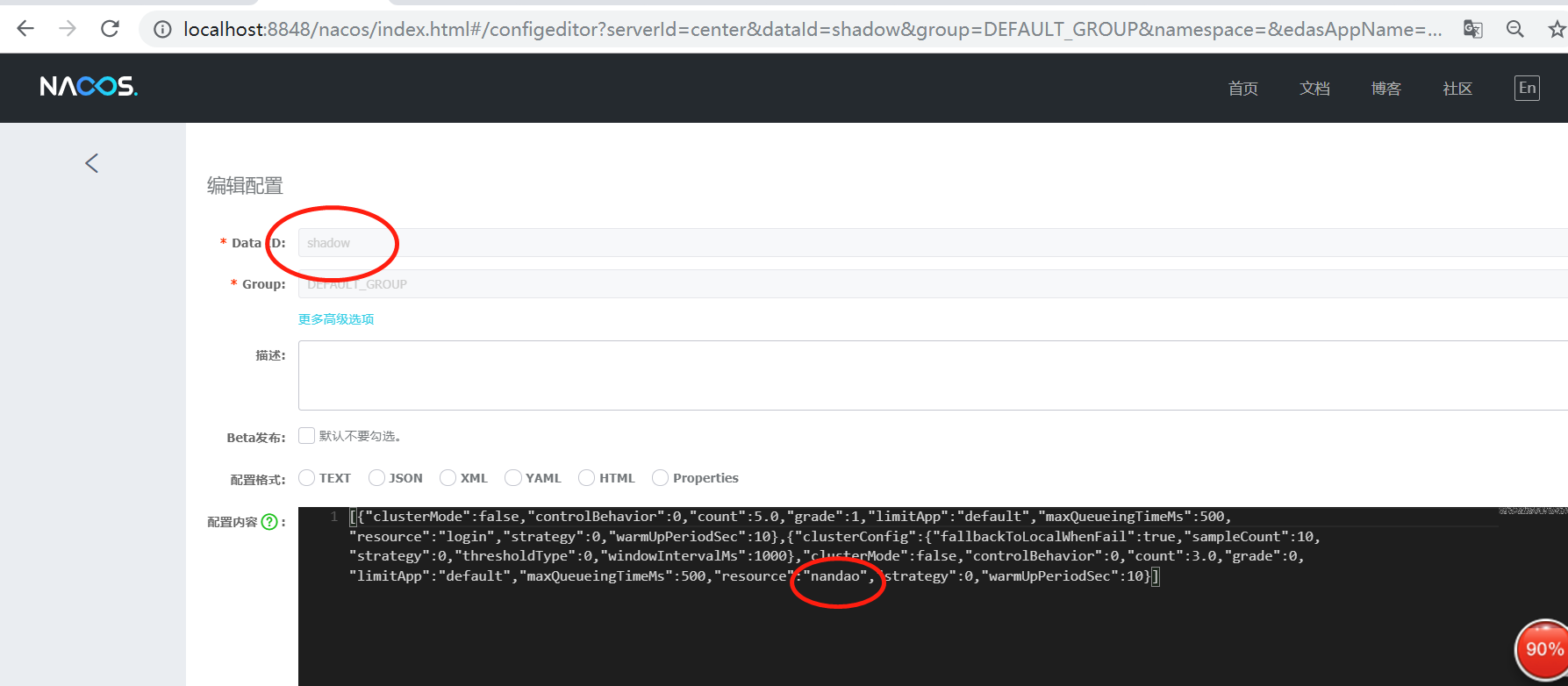Screen dimensions: 1568x686
Task: Click the browser address bar URL
Action: pos(813,29)
